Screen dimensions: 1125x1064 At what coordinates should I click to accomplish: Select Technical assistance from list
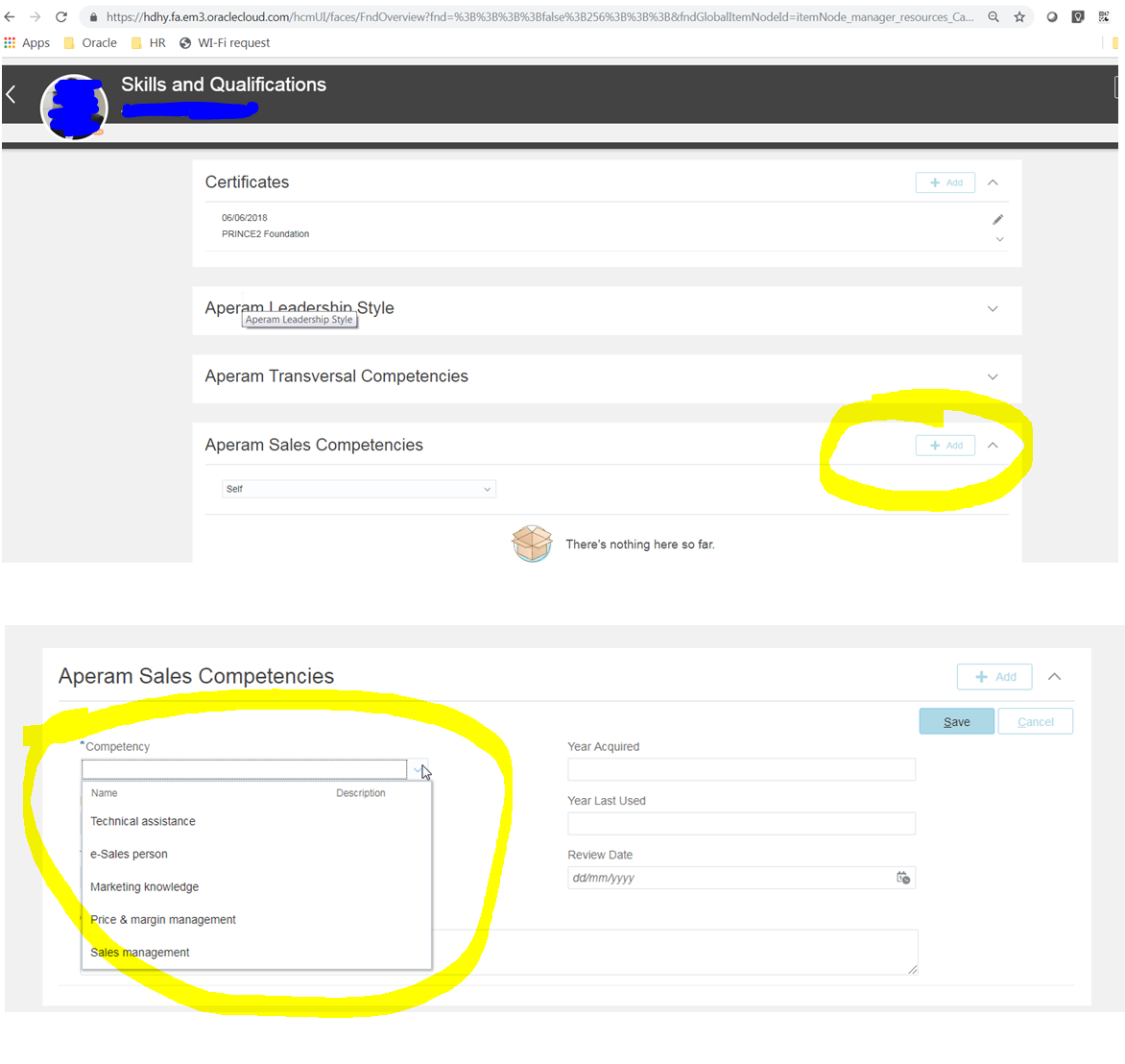tap(143, 821)
